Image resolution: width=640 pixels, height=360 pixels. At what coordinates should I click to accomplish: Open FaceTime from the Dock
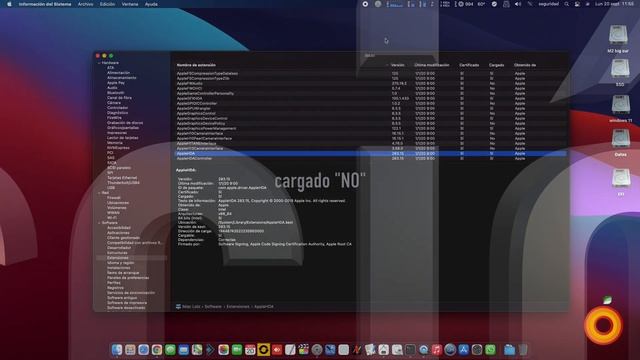click(237, 350)
